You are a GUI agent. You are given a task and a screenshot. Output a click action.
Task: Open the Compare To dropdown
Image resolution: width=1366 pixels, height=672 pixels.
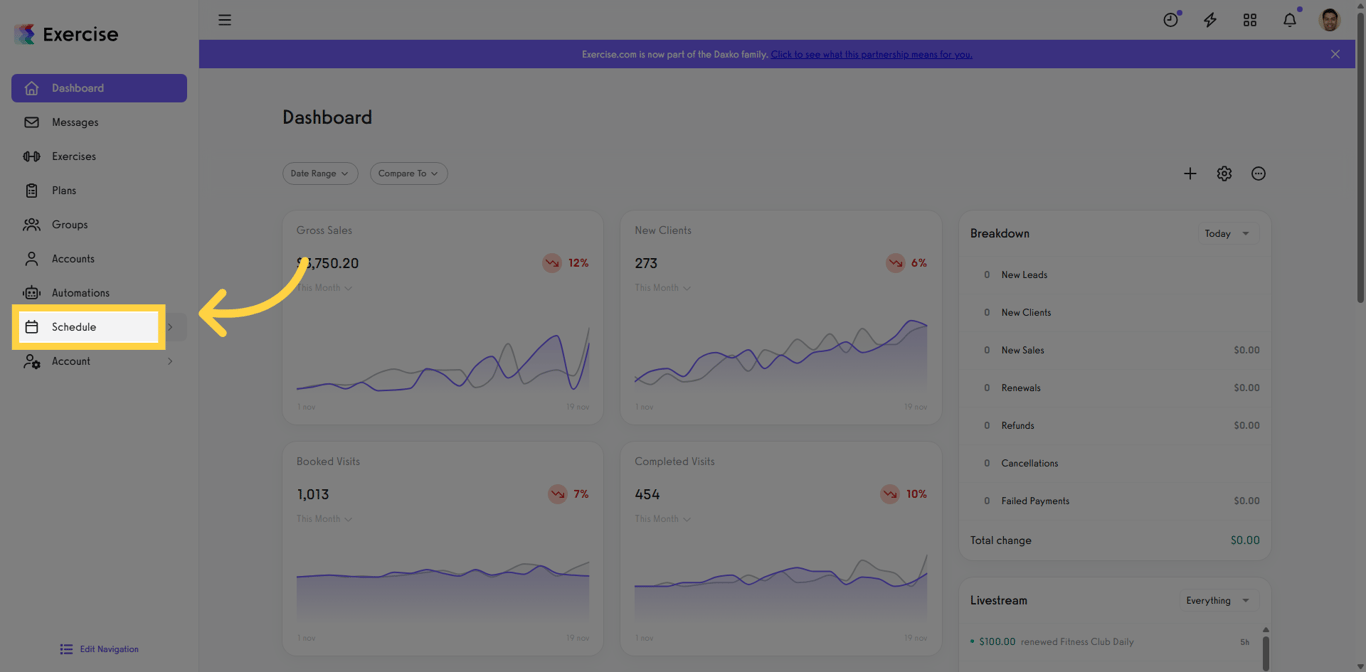click(408, 174)
